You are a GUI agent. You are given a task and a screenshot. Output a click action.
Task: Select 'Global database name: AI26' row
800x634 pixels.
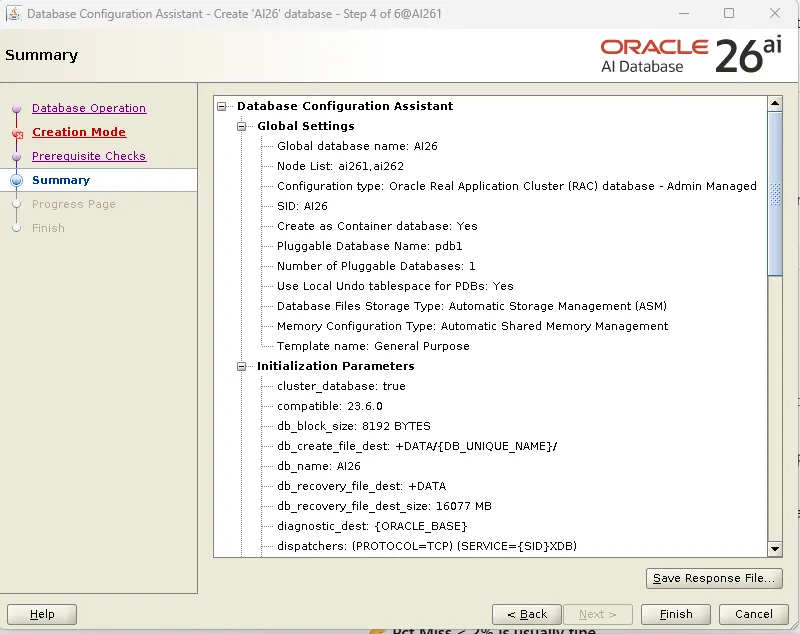pyautogui.click(x=357, y=146)
